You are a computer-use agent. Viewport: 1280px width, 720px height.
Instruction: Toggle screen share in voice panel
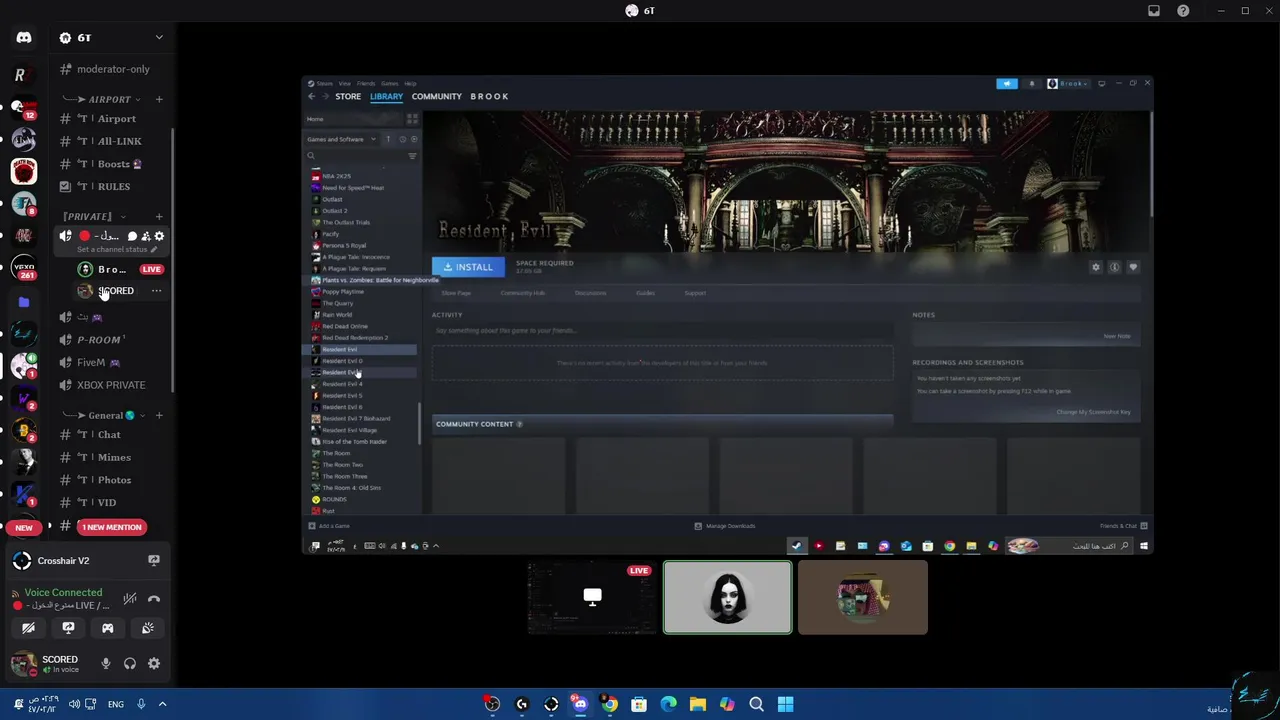[x=68, y=628]
